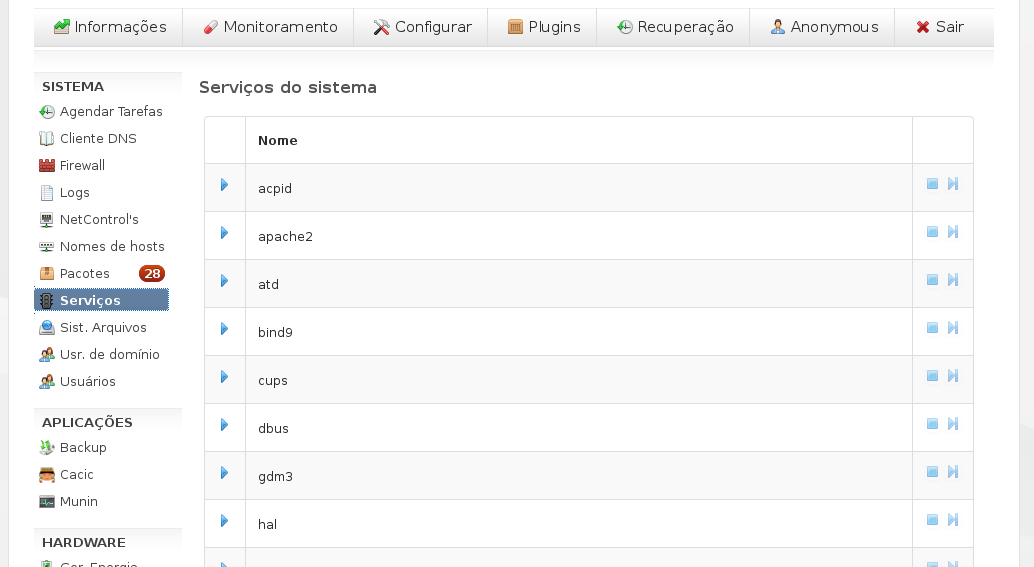
Task: Click the 28 badge next to Pacotes
Action: coord(152,274)
